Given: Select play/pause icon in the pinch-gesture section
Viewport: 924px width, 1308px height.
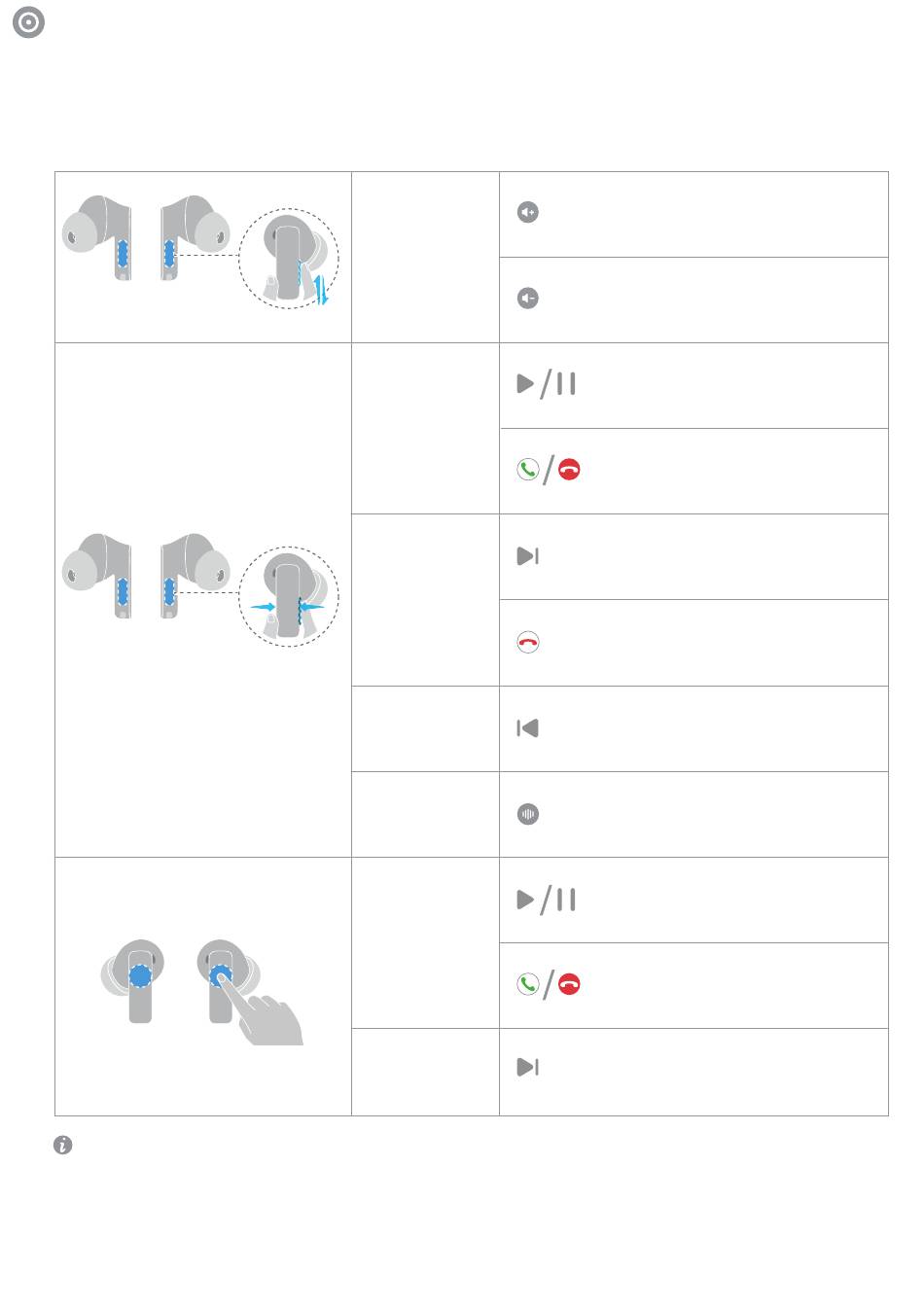Looking at the screenshot, I should click(546, 383).
